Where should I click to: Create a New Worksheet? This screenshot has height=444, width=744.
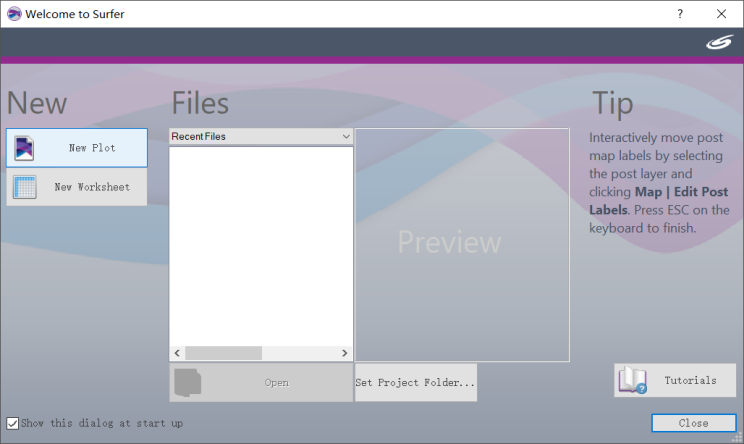click(77, 187)
